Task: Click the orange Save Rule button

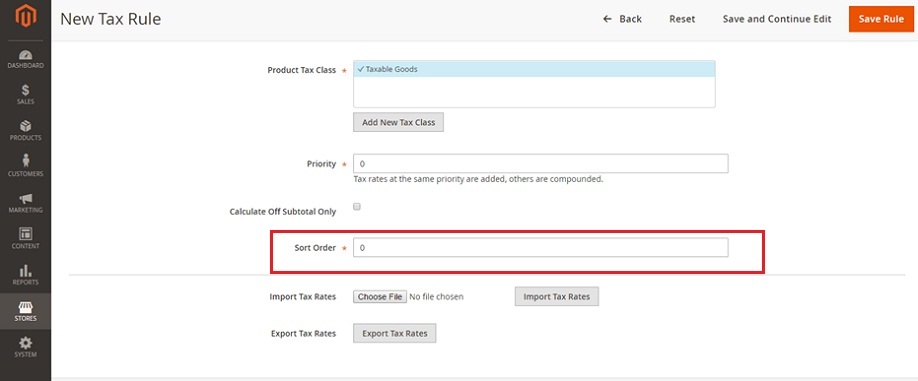Action: [881, 19]
